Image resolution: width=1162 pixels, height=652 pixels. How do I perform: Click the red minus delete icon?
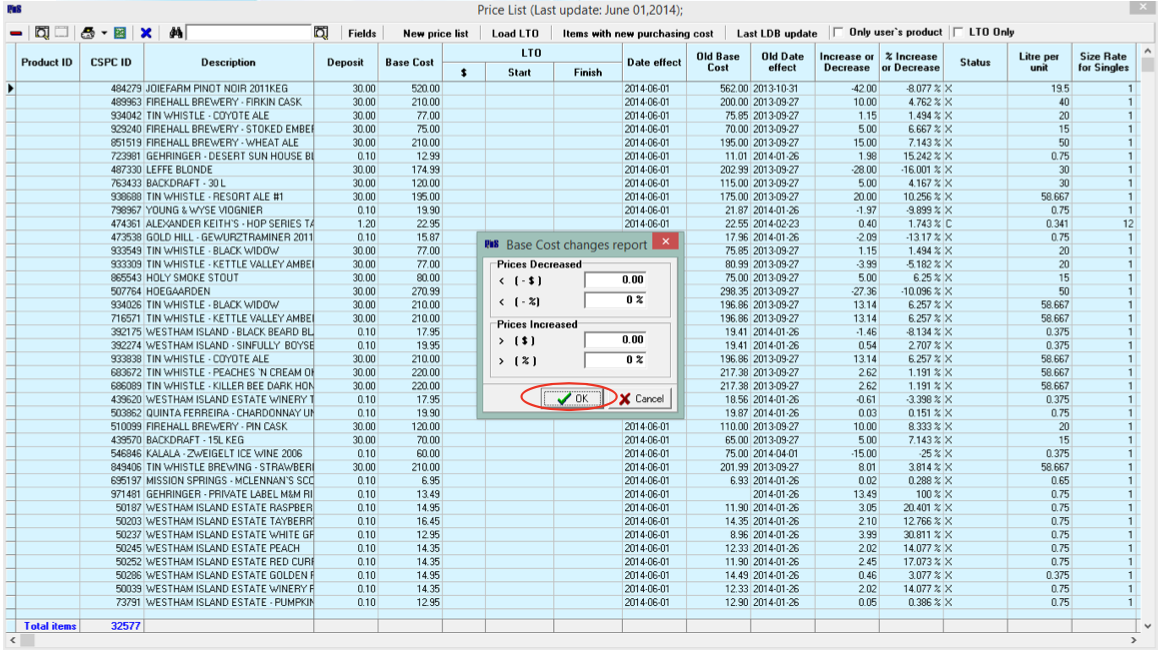(x=16, y=33)
